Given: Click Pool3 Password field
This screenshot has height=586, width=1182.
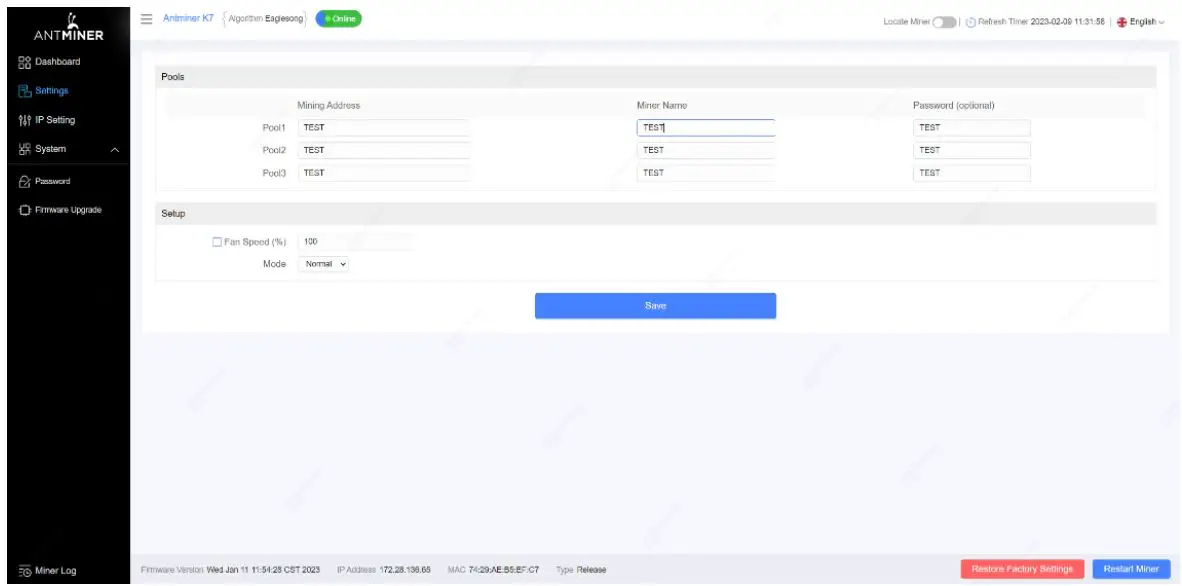Looking at the screenshot, I should tap(972, 173).
